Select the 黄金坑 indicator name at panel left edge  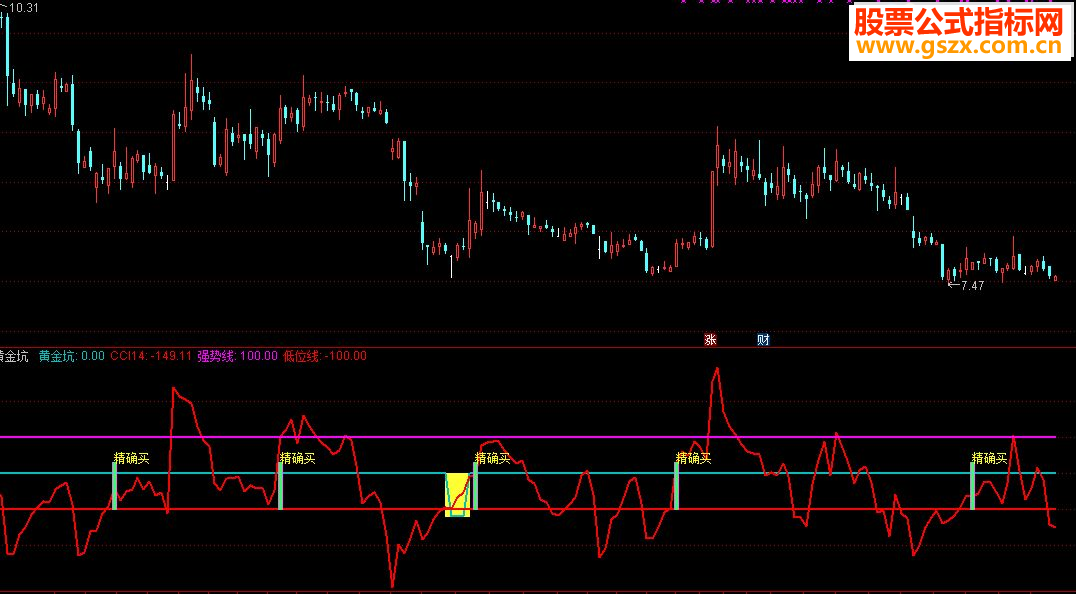14,356
